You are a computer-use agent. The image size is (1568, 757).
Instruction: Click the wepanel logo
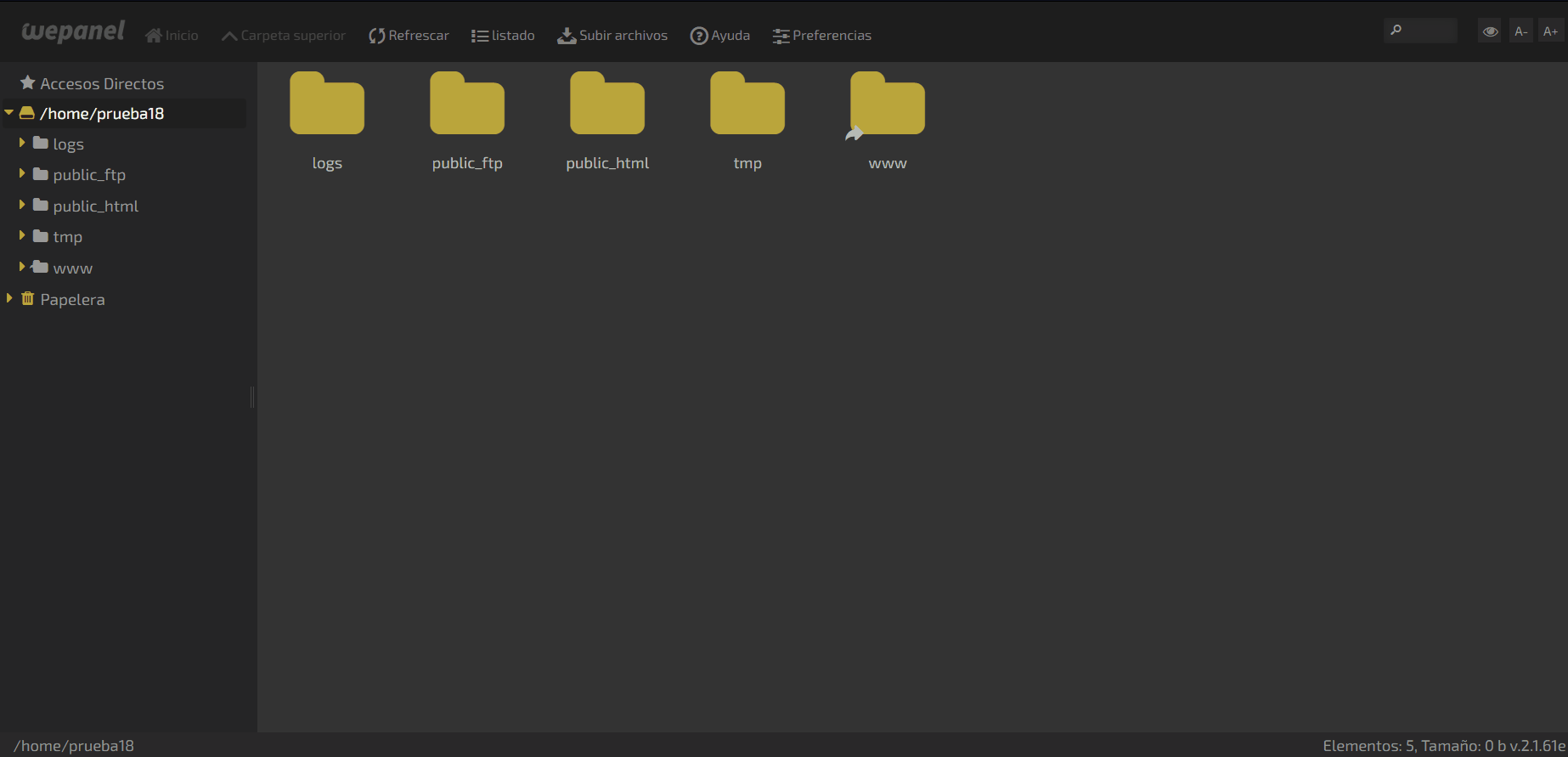pyautogui.click(x=73, y=32)
